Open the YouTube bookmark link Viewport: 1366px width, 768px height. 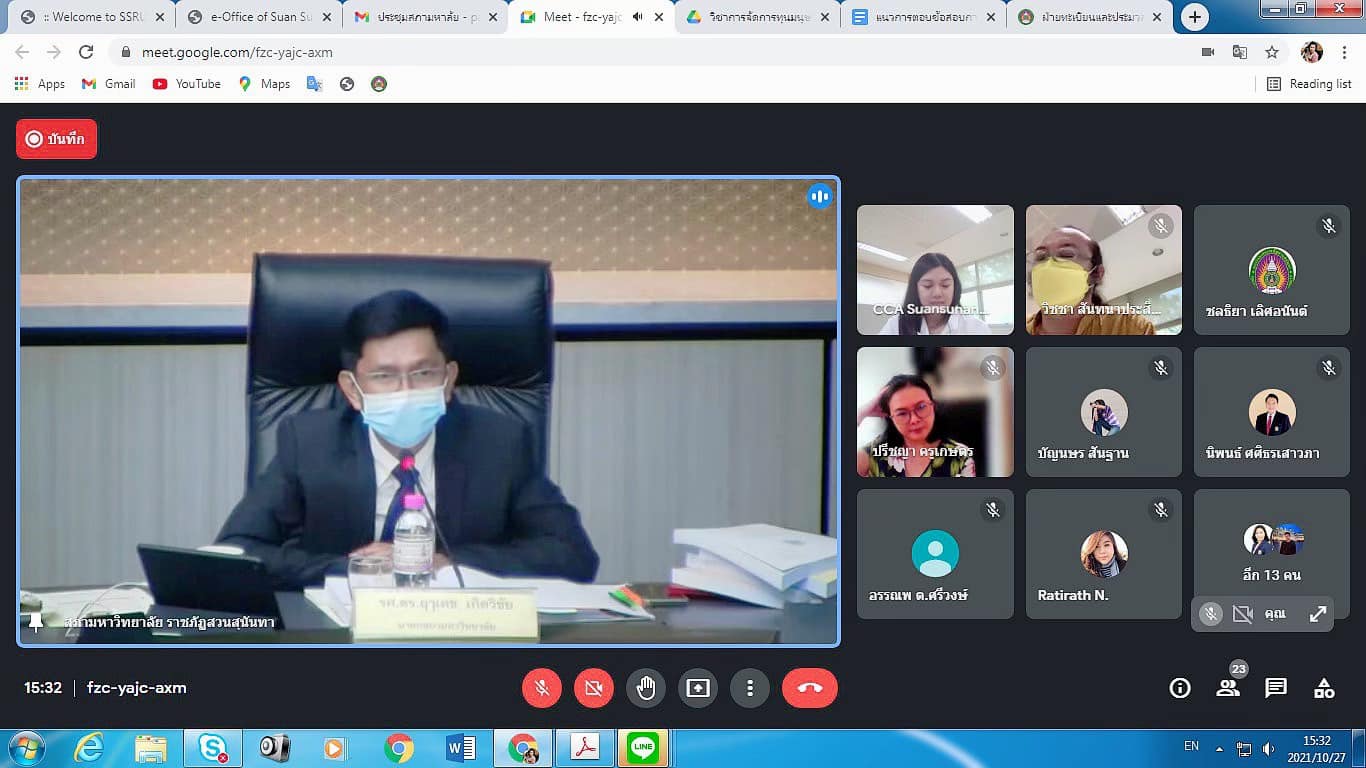[187, 84]
